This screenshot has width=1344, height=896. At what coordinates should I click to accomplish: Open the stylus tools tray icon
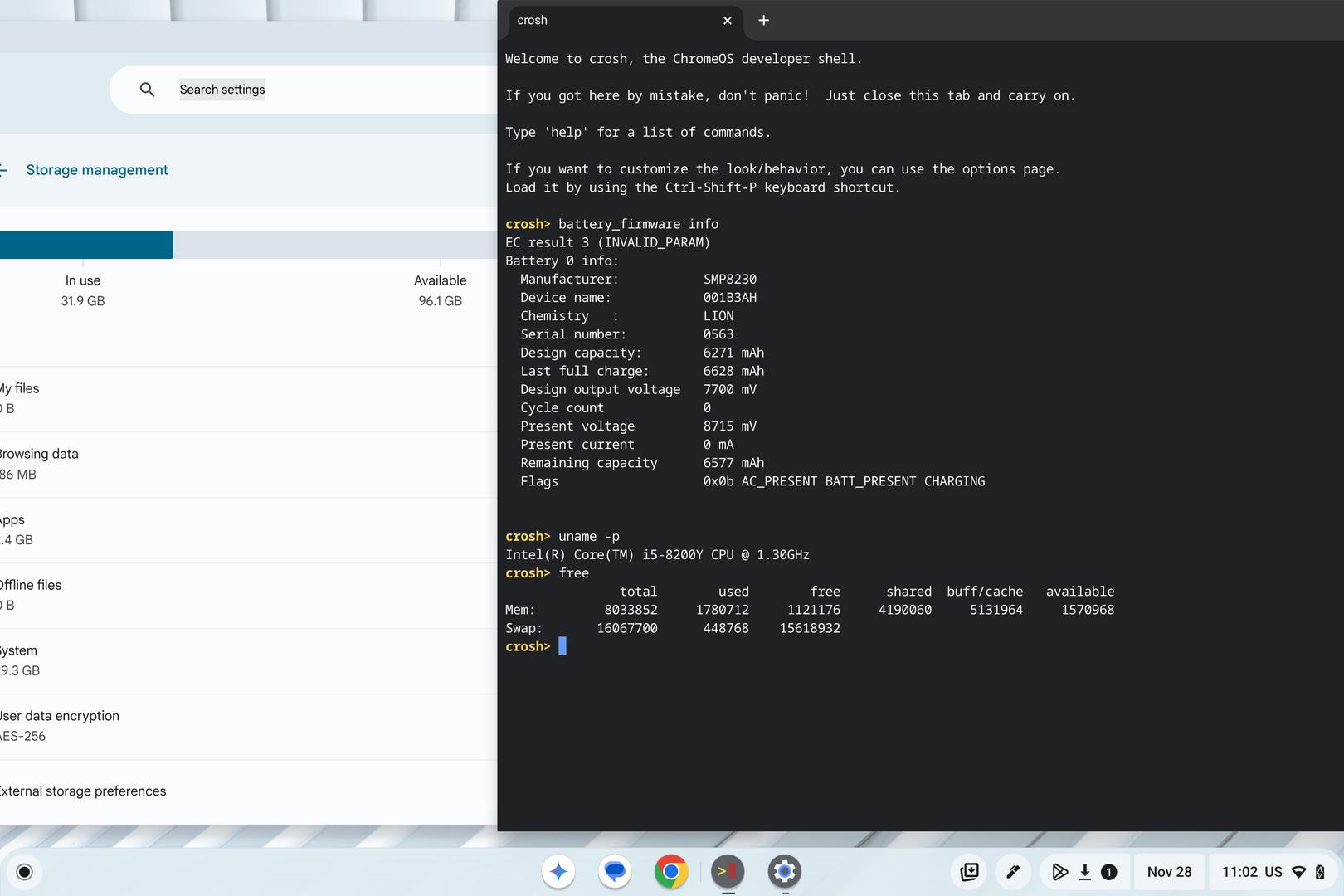1013,872
